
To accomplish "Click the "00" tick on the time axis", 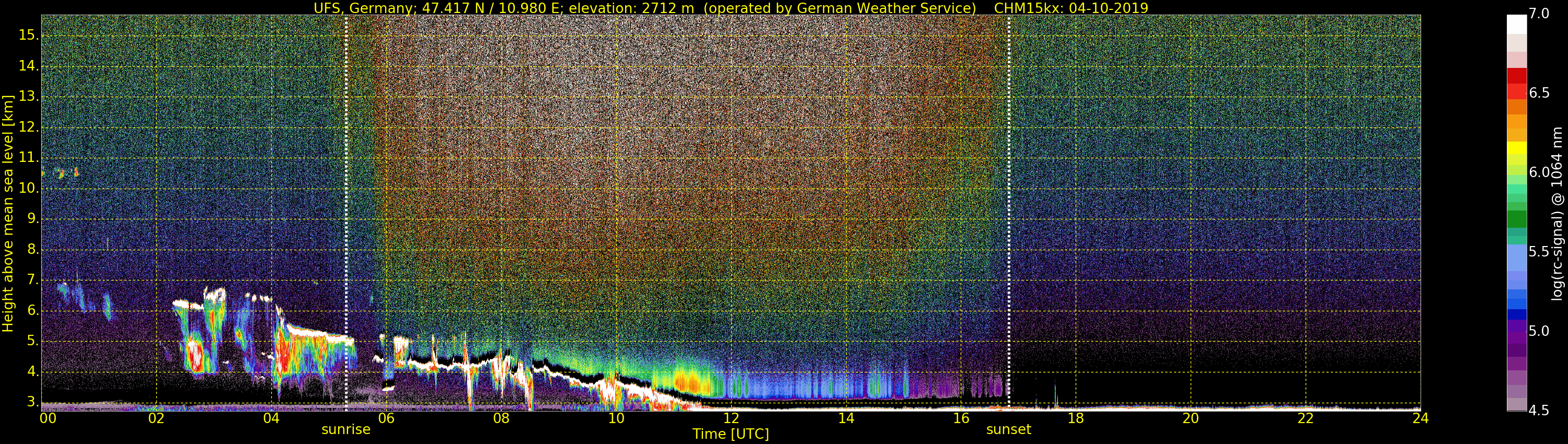I will click(48, 418).
